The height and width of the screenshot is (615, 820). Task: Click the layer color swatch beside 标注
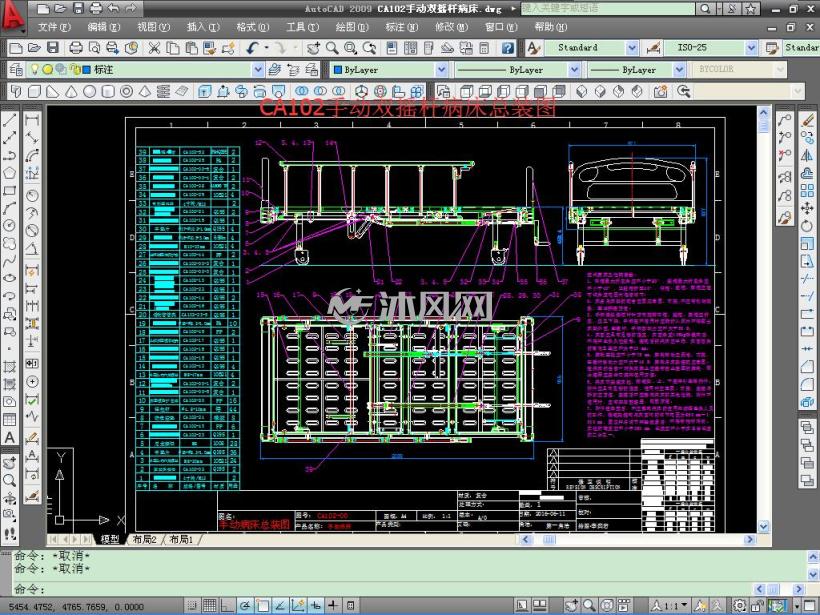[87, 69]
